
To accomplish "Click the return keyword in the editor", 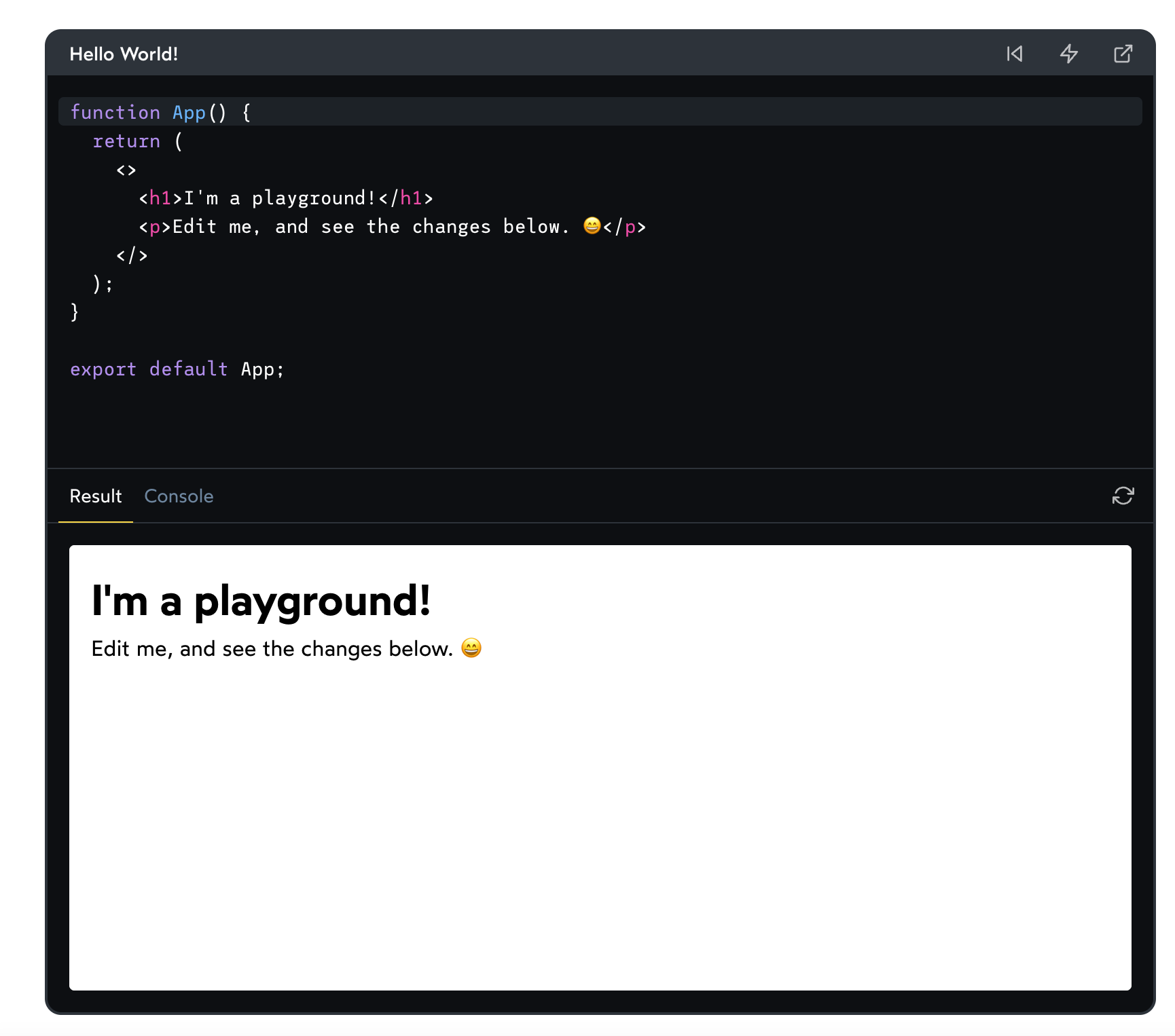I will tap(126, 141).
